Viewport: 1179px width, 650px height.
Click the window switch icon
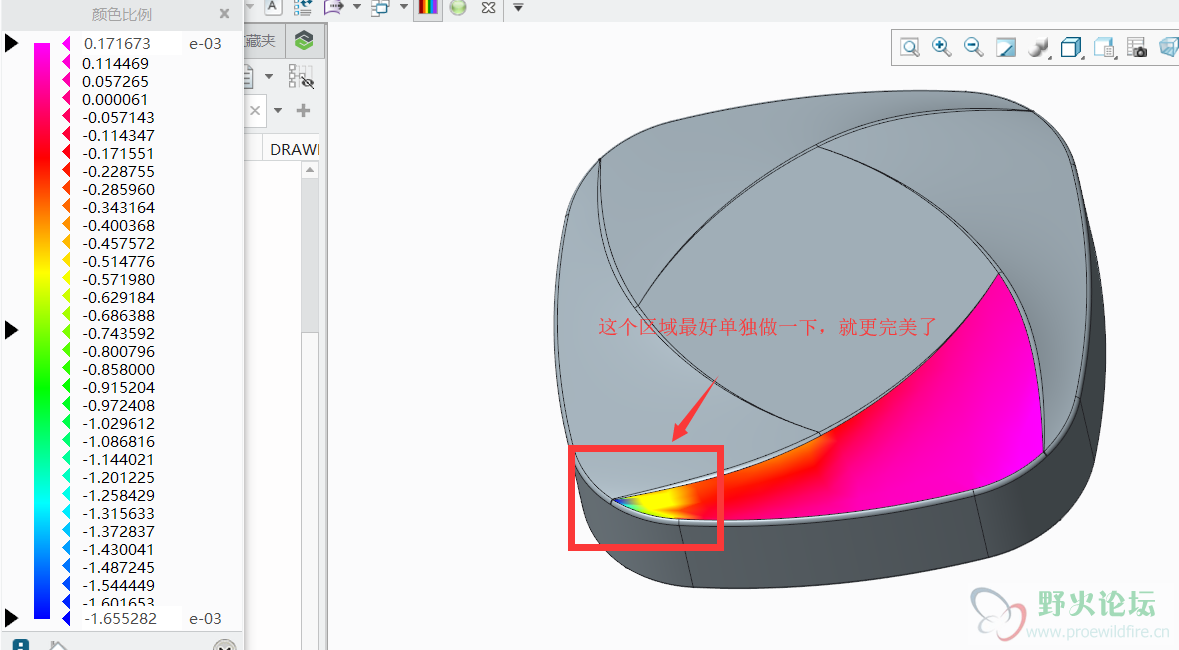[380, 8]
